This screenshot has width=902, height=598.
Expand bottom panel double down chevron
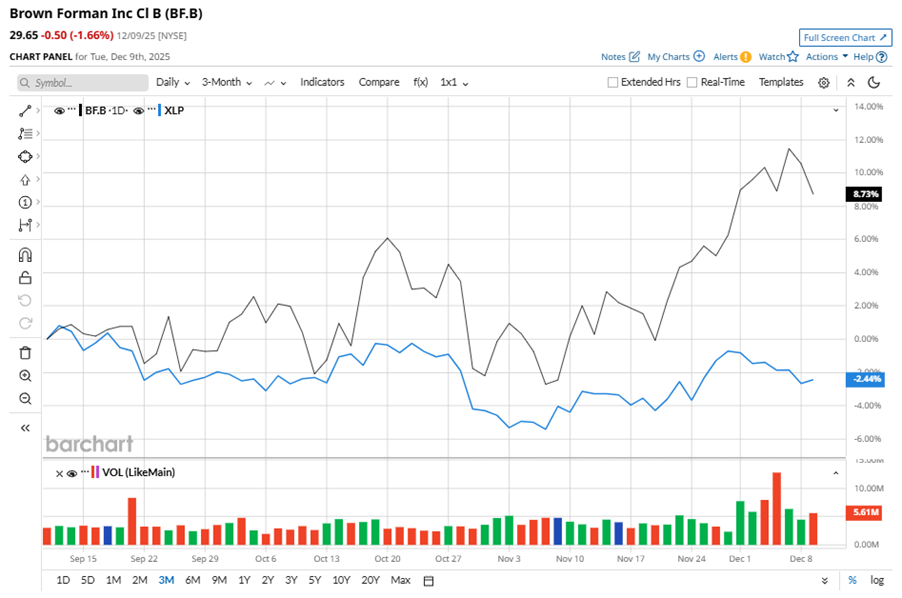pyautogui.click(x=825, y=581)
